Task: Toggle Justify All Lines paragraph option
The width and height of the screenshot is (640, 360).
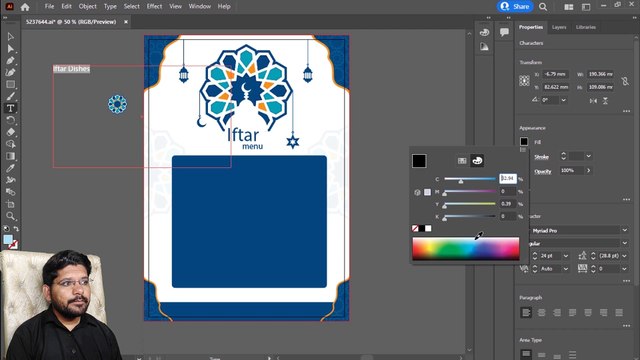Action: (x=619, y=313)
